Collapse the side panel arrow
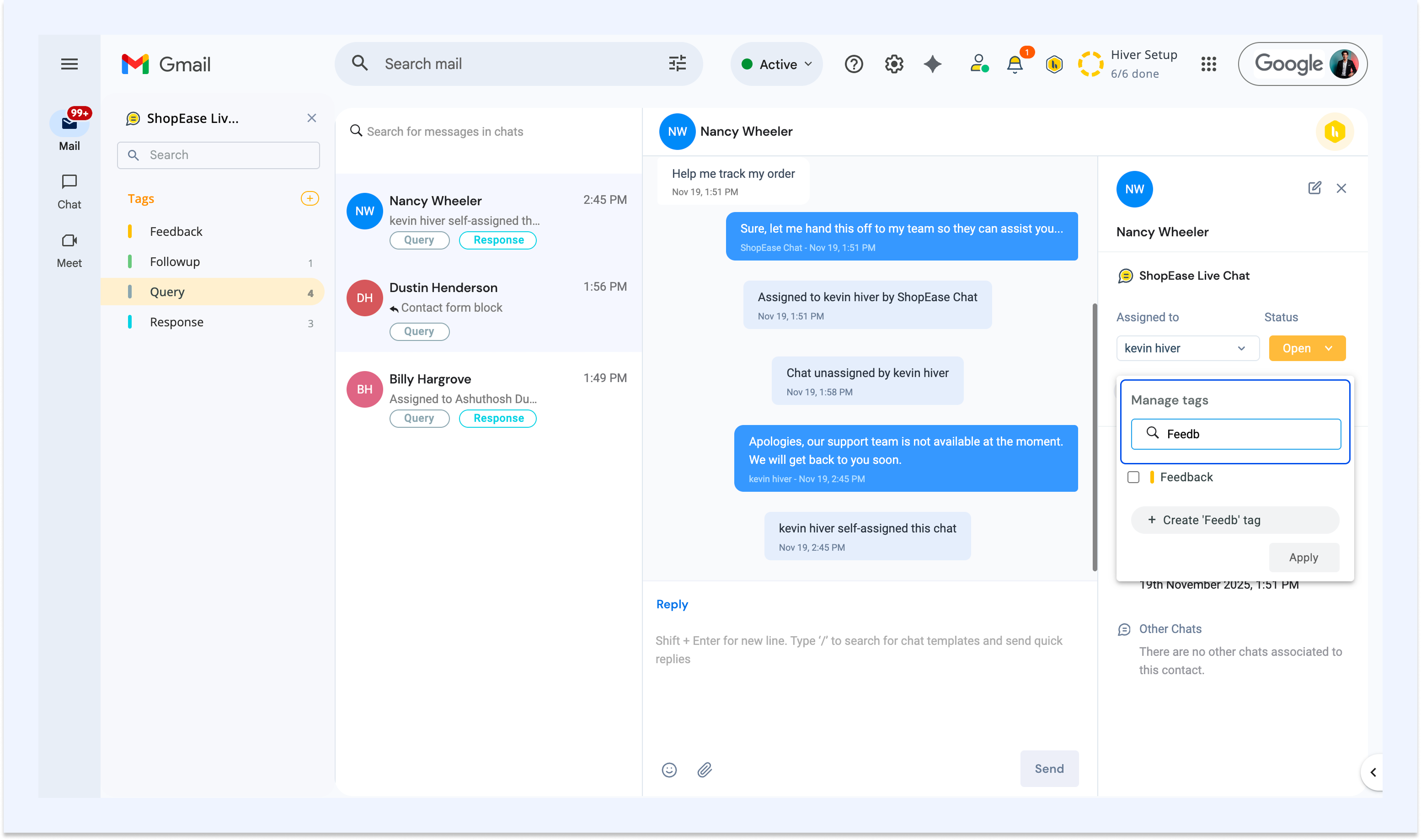This screenshot has height=840, width=1421. pos(1373,772)
